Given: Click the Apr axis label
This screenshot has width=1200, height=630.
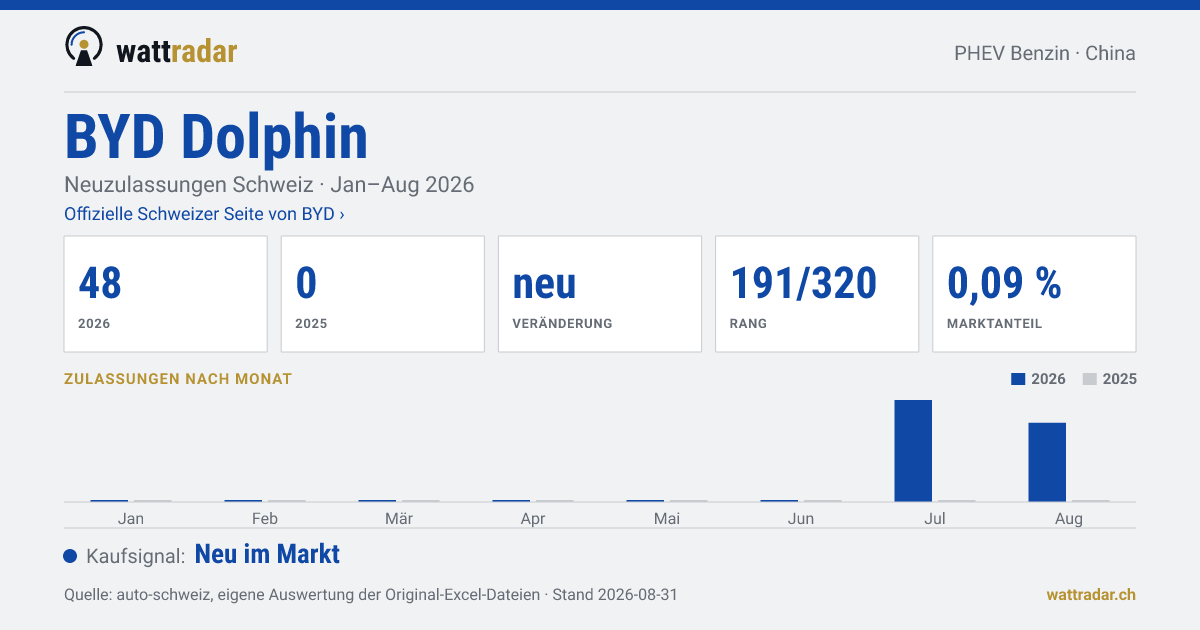Looking at the screenshot, I should point(533,518).
